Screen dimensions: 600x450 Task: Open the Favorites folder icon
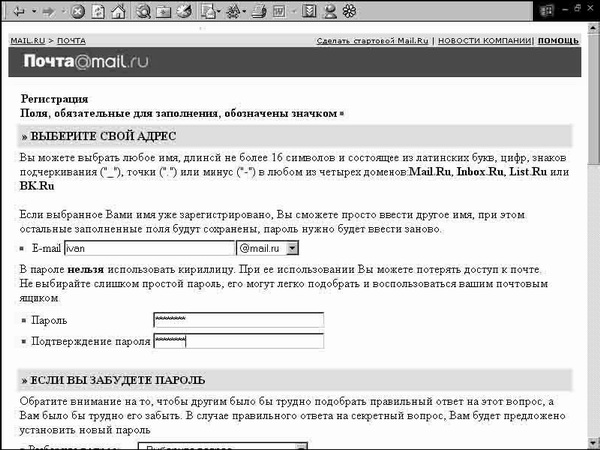click(x=163, y=12)
